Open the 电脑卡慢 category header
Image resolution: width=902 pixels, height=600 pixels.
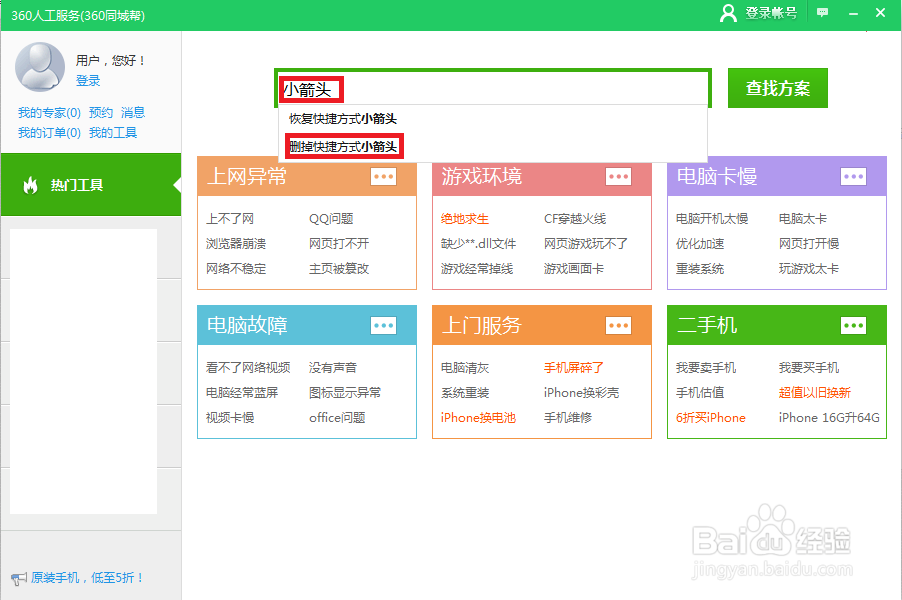(x=717, y=176)
